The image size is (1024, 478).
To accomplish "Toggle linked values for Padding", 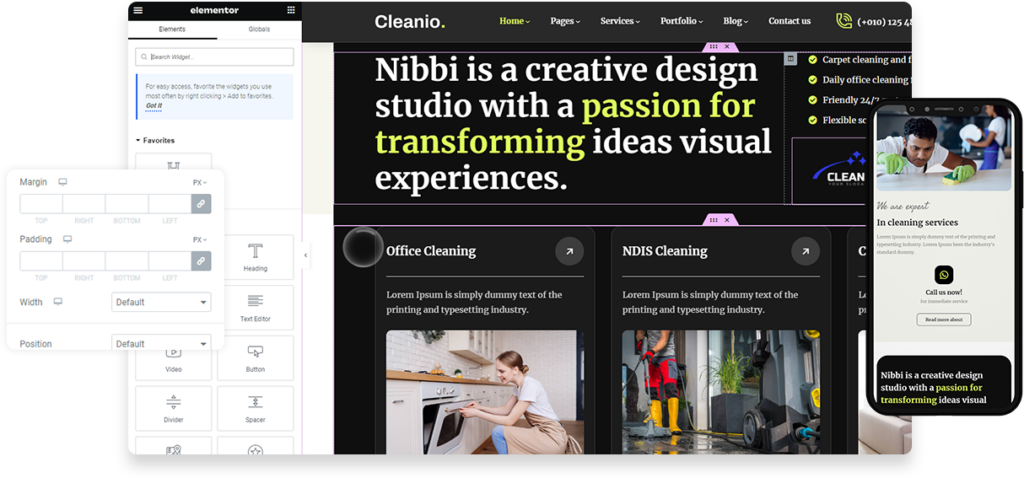I will pos(201,261).
